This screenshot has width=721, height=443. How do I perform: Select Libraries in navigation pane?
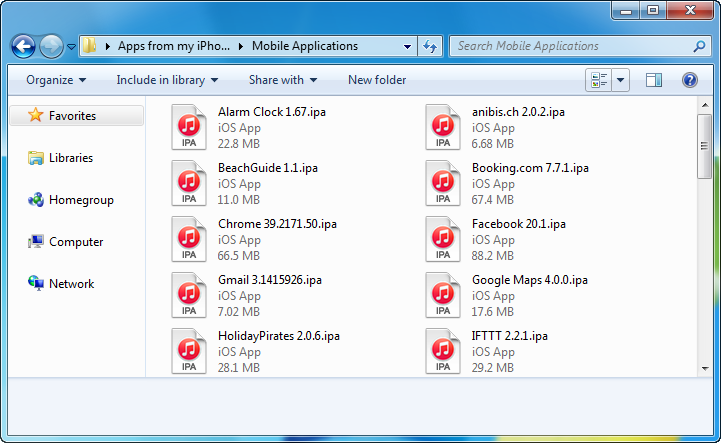(71, 158)
